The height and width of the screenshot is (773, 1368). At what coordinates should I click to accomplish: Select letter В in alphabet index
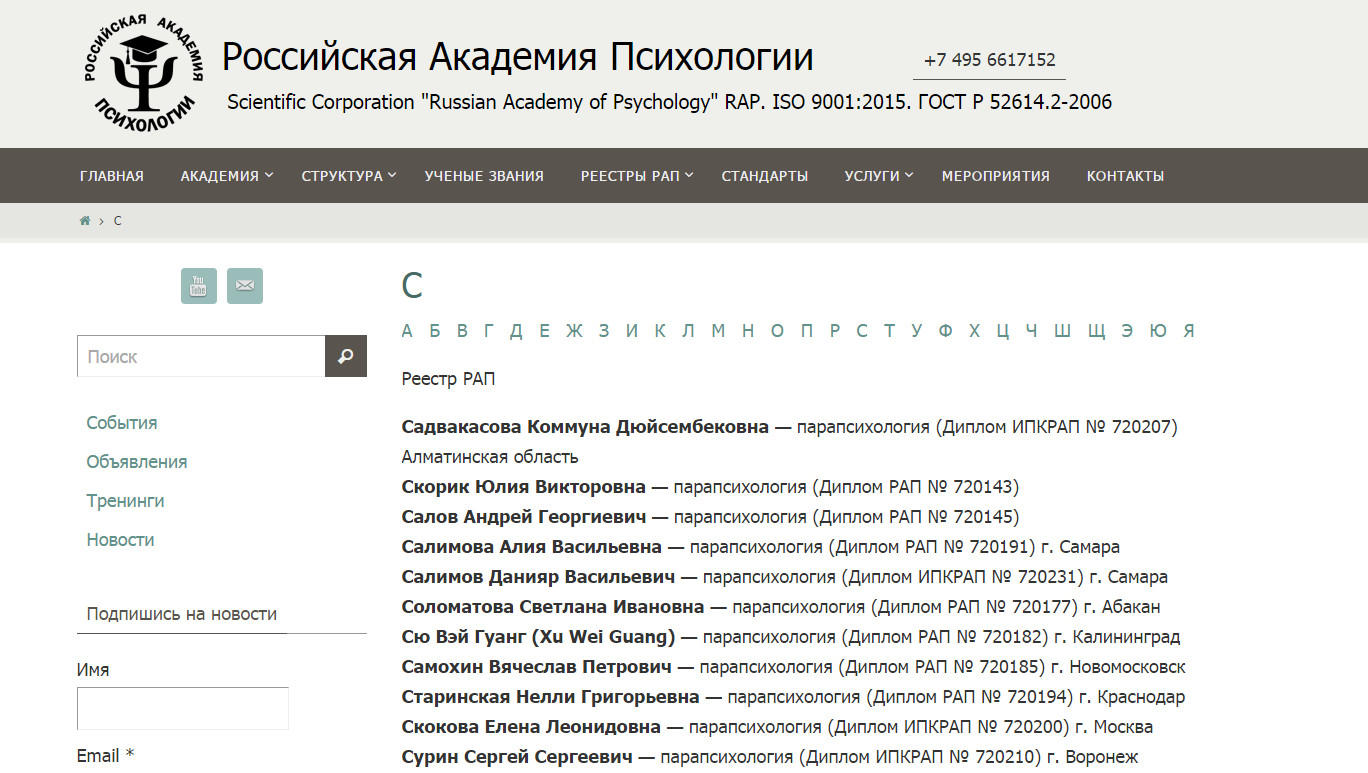point(462,331)
